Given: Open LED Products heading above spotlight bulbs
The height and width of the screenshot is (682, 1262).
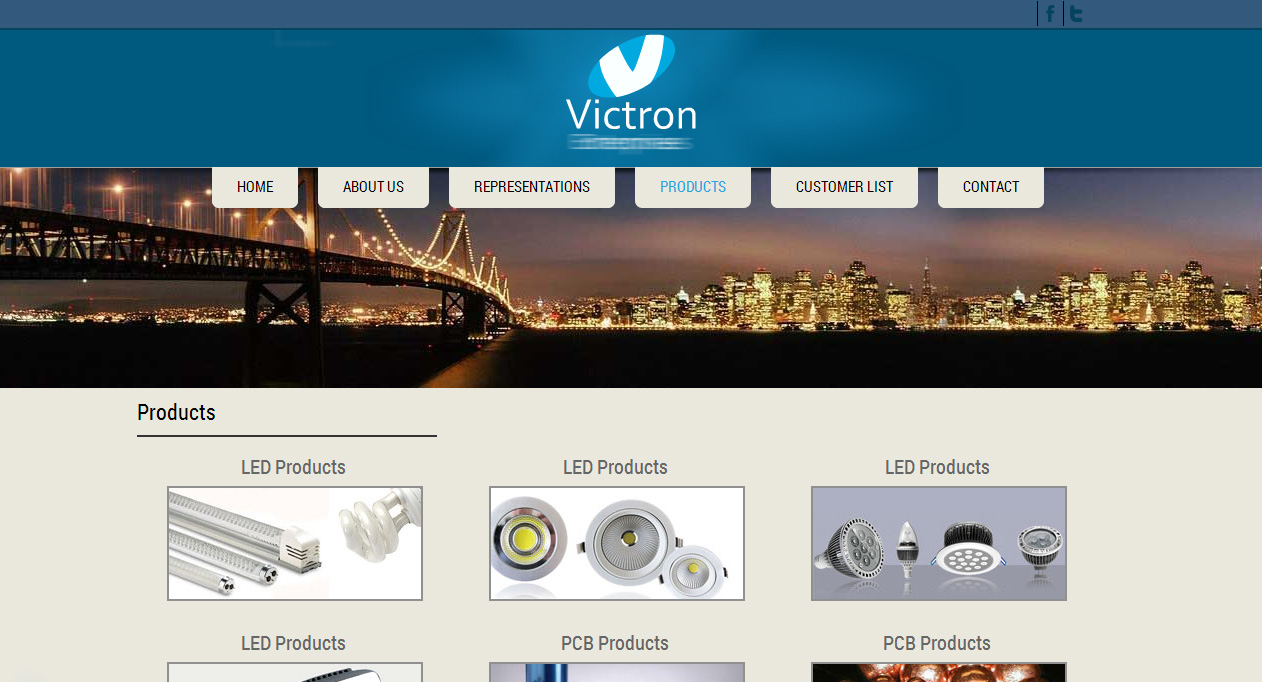Looking at the screenshot, I should 937,467.
